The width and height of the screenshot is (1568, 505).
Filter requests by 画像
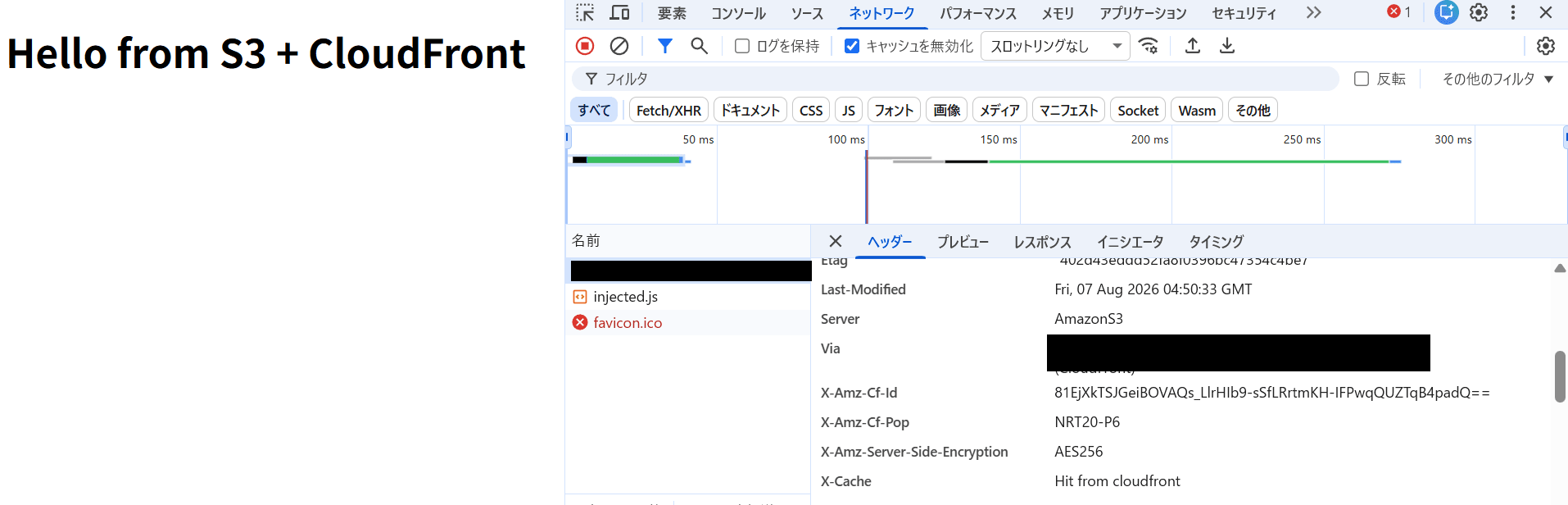coord(947,110)
